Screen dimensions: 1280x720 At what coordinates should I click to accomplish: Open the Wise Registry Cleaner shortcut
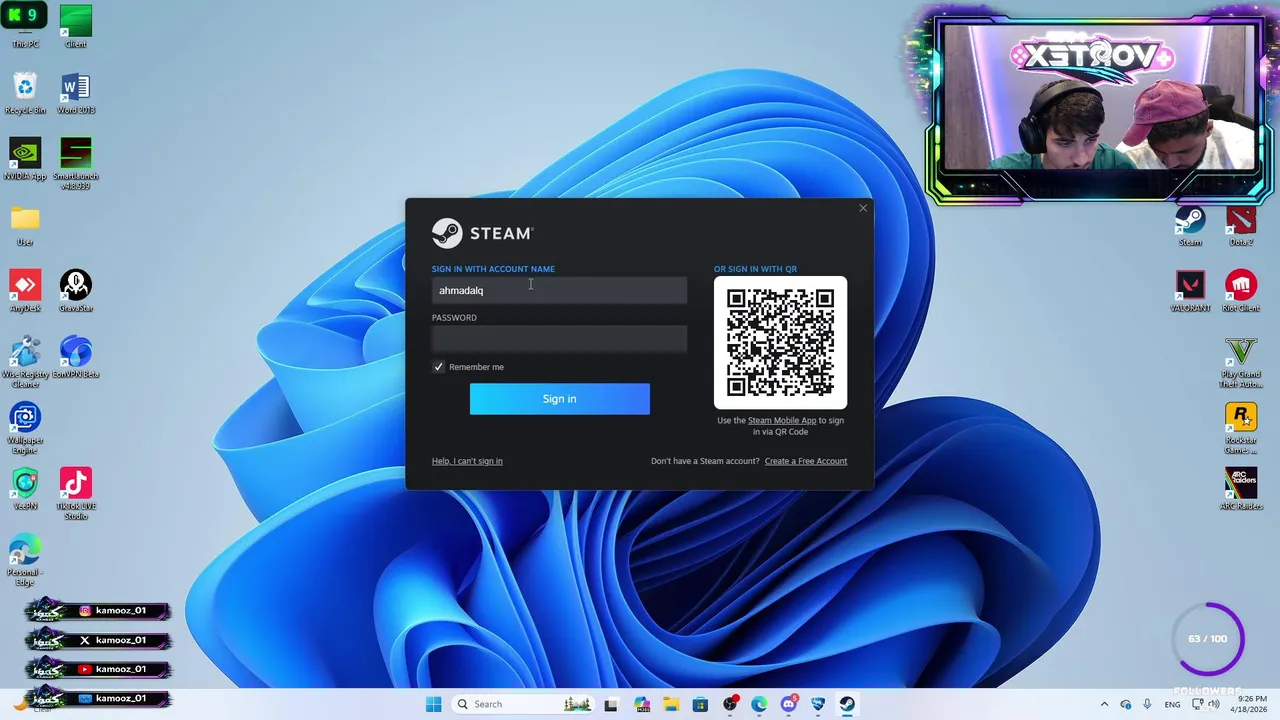point(25,361)
